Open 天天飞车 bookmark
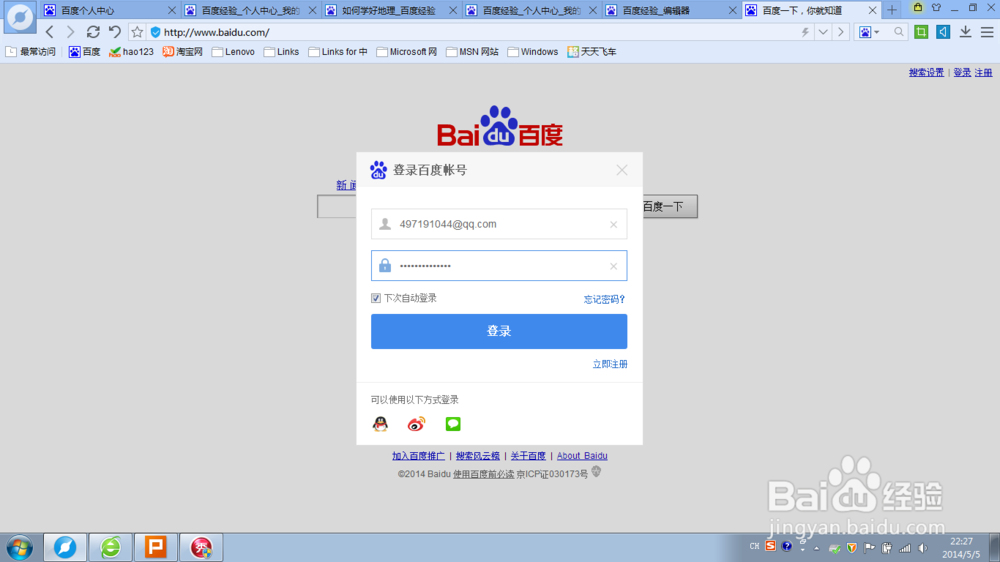 coord(592,52)
